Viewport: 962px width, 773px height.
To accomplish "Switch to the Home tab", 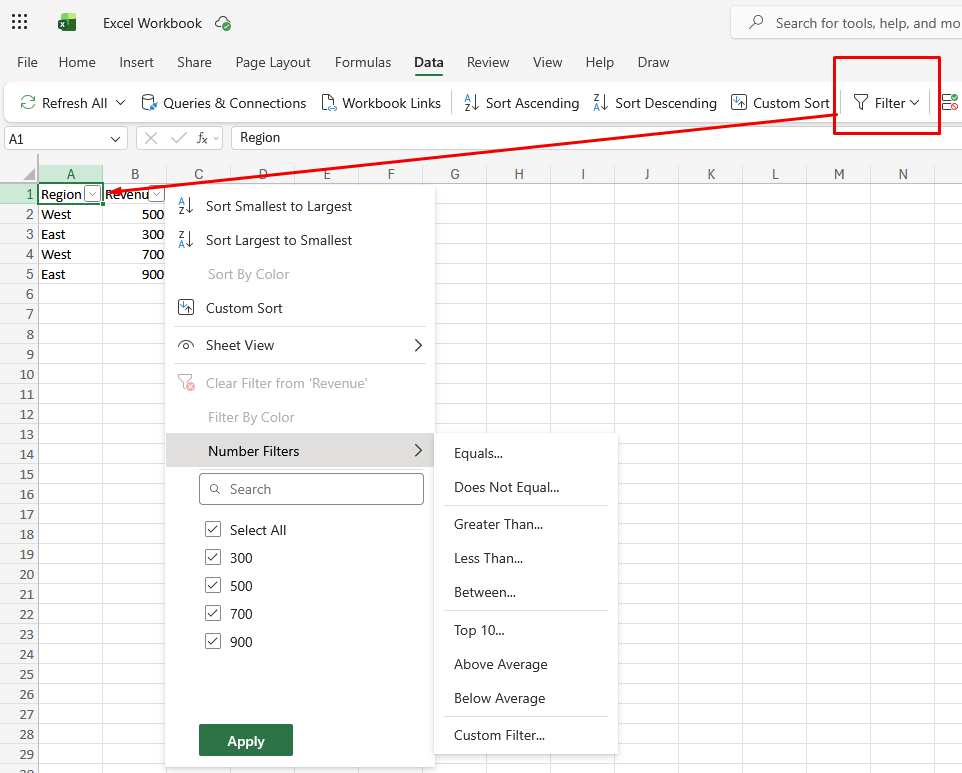I will tap(77, 63).
